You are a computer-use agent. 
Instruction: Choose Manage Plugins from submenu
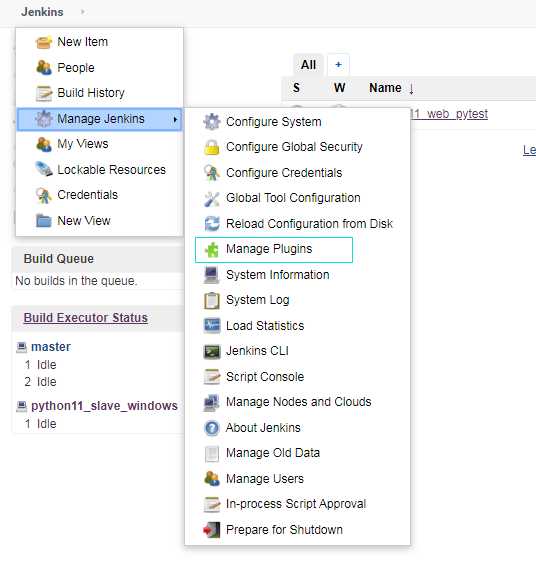pyautogui.click(x=274, y=250)
